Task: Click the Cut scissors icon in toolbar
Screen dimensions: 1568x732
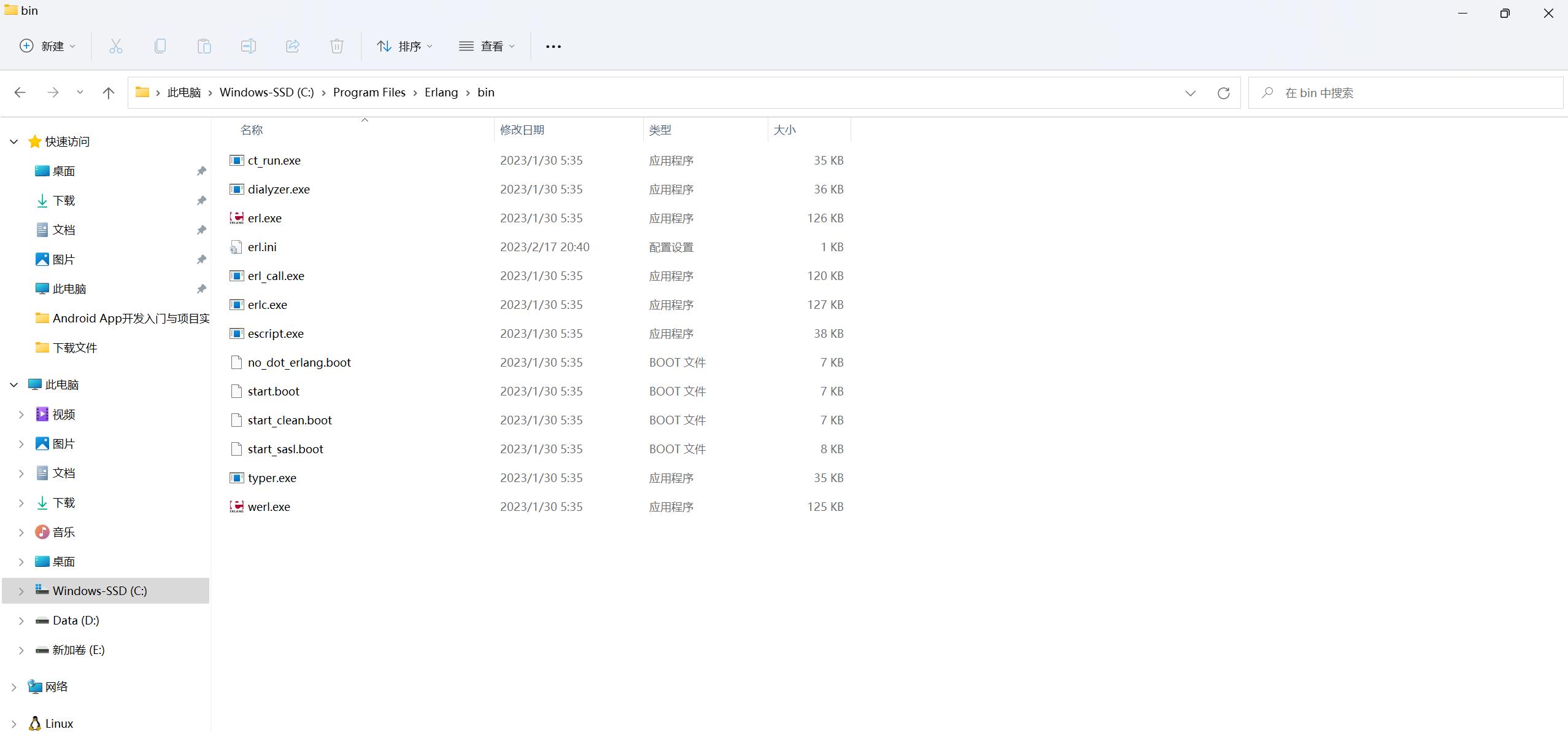Action: tap(116, 46)
